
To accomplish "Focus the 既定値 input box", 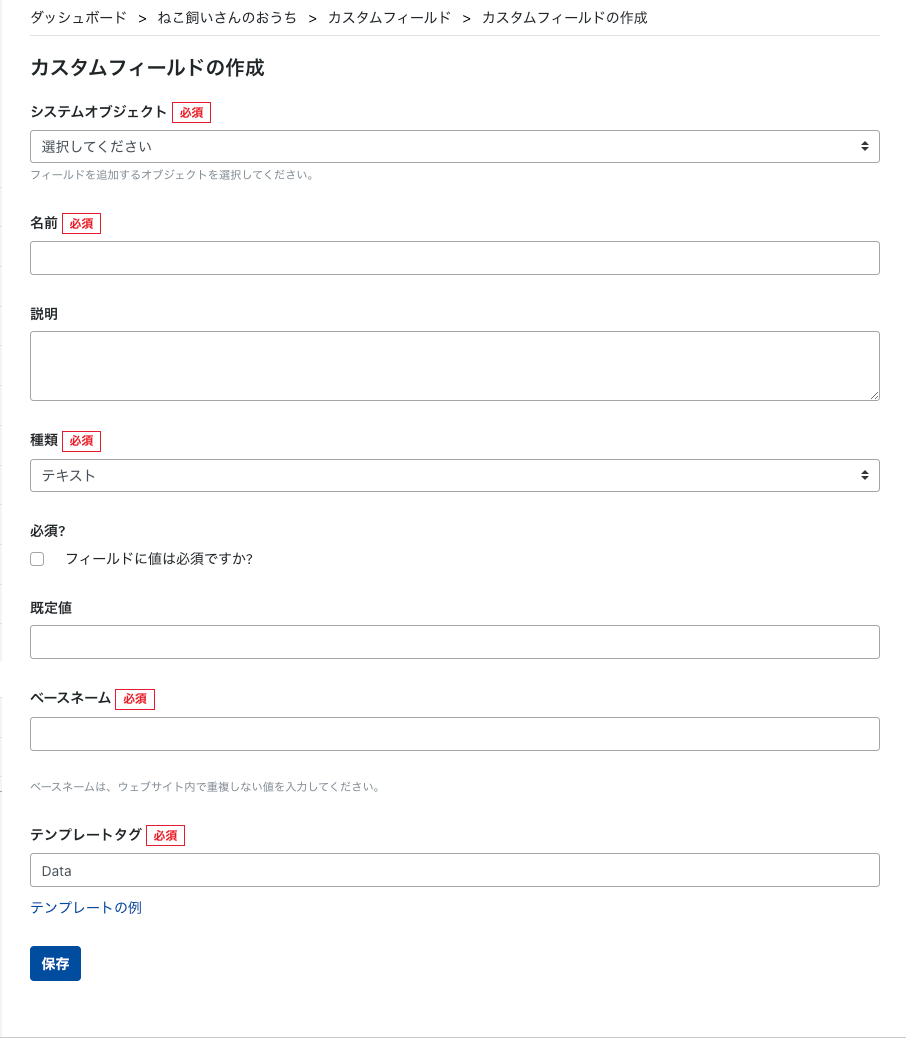I will click(x=454, y=642).
